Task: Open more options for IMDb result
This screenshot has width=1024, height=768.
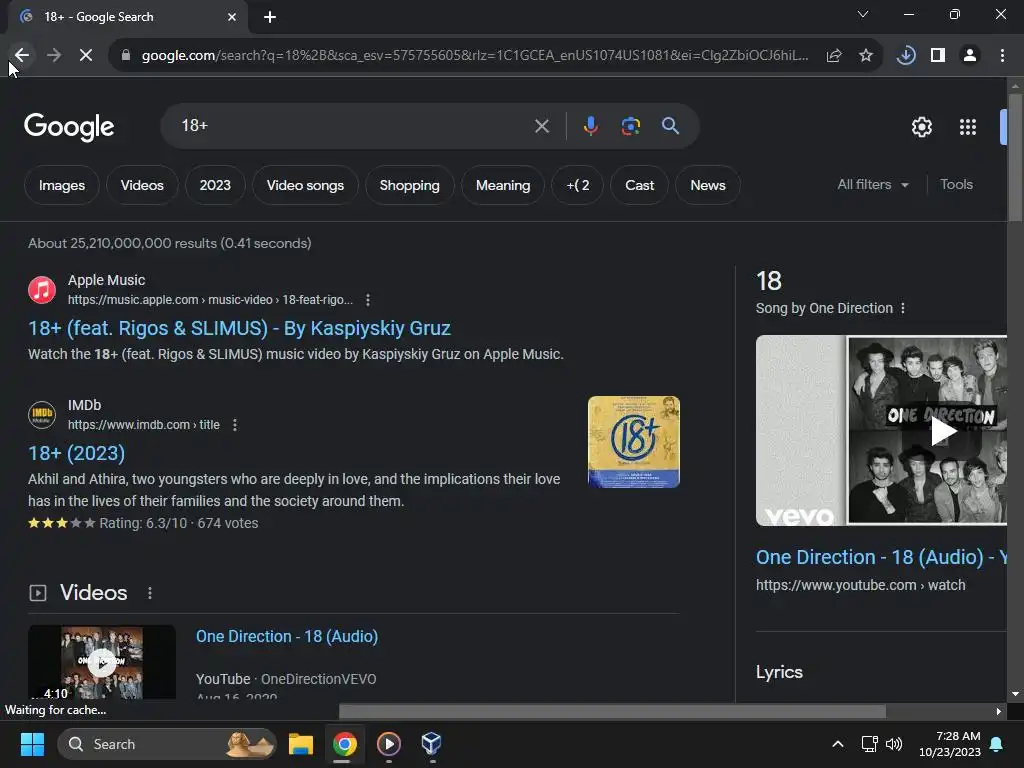Action: (235, 425)
